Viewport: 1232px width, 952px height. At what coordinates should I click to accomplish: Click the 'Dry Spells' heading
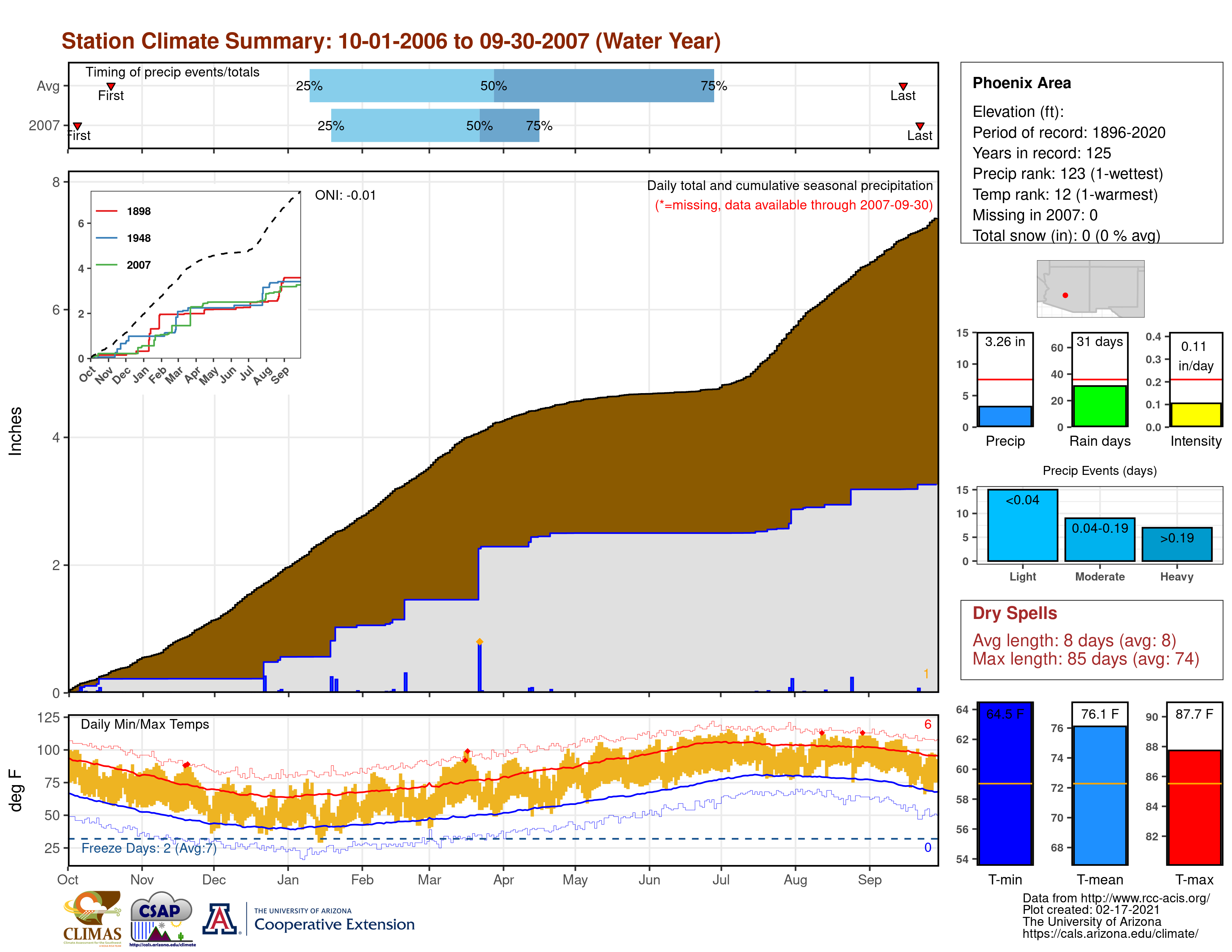coord(1015,613)
